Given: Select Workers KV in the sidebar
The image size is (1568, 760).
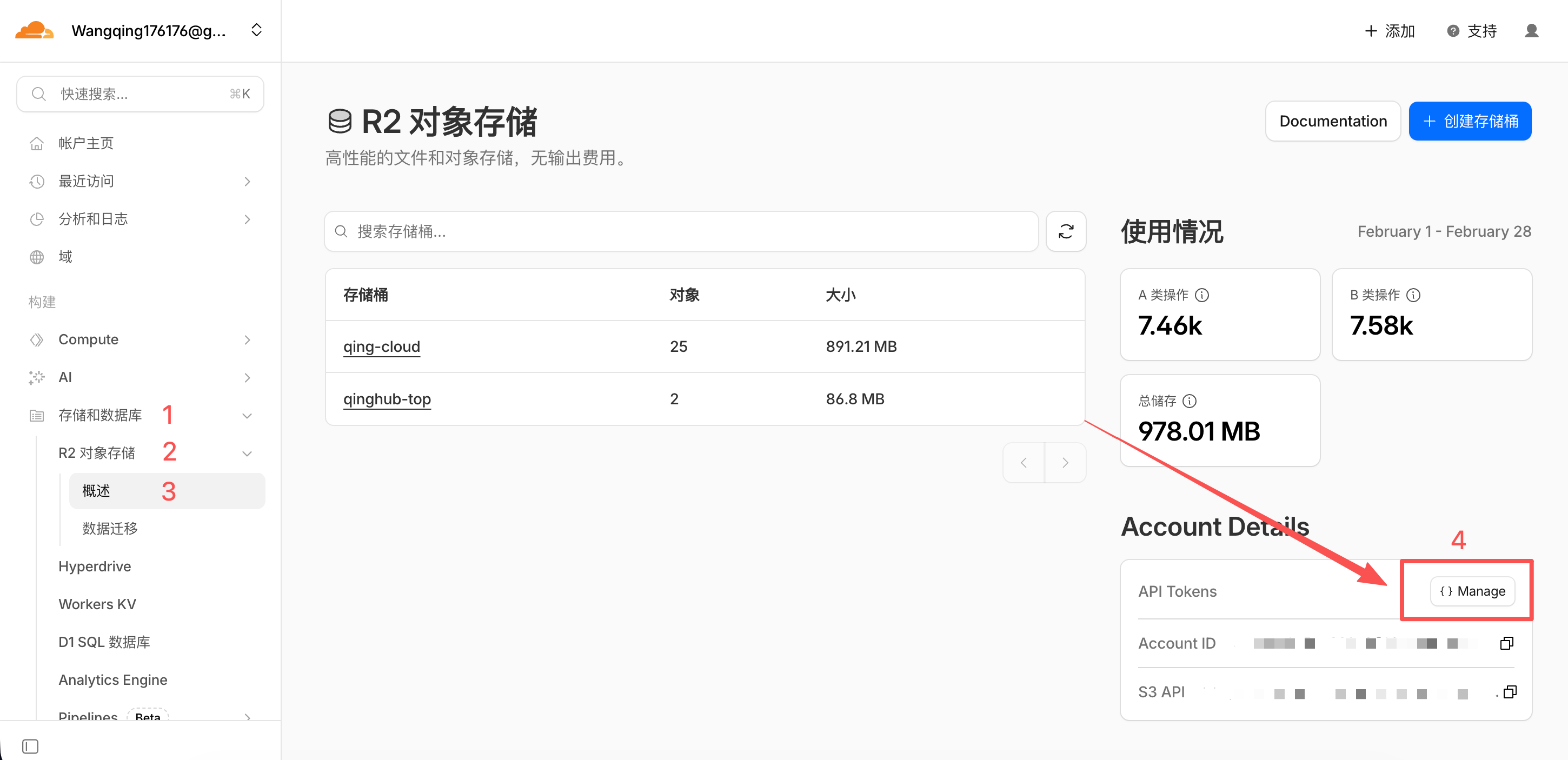Looking at the screenshot, I should (x=97, y=604).
